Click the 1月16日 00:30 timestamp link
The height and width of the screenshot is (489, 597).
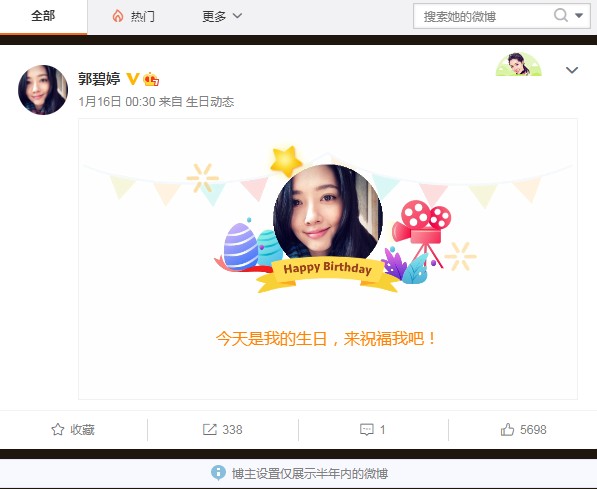click(117, 102)
